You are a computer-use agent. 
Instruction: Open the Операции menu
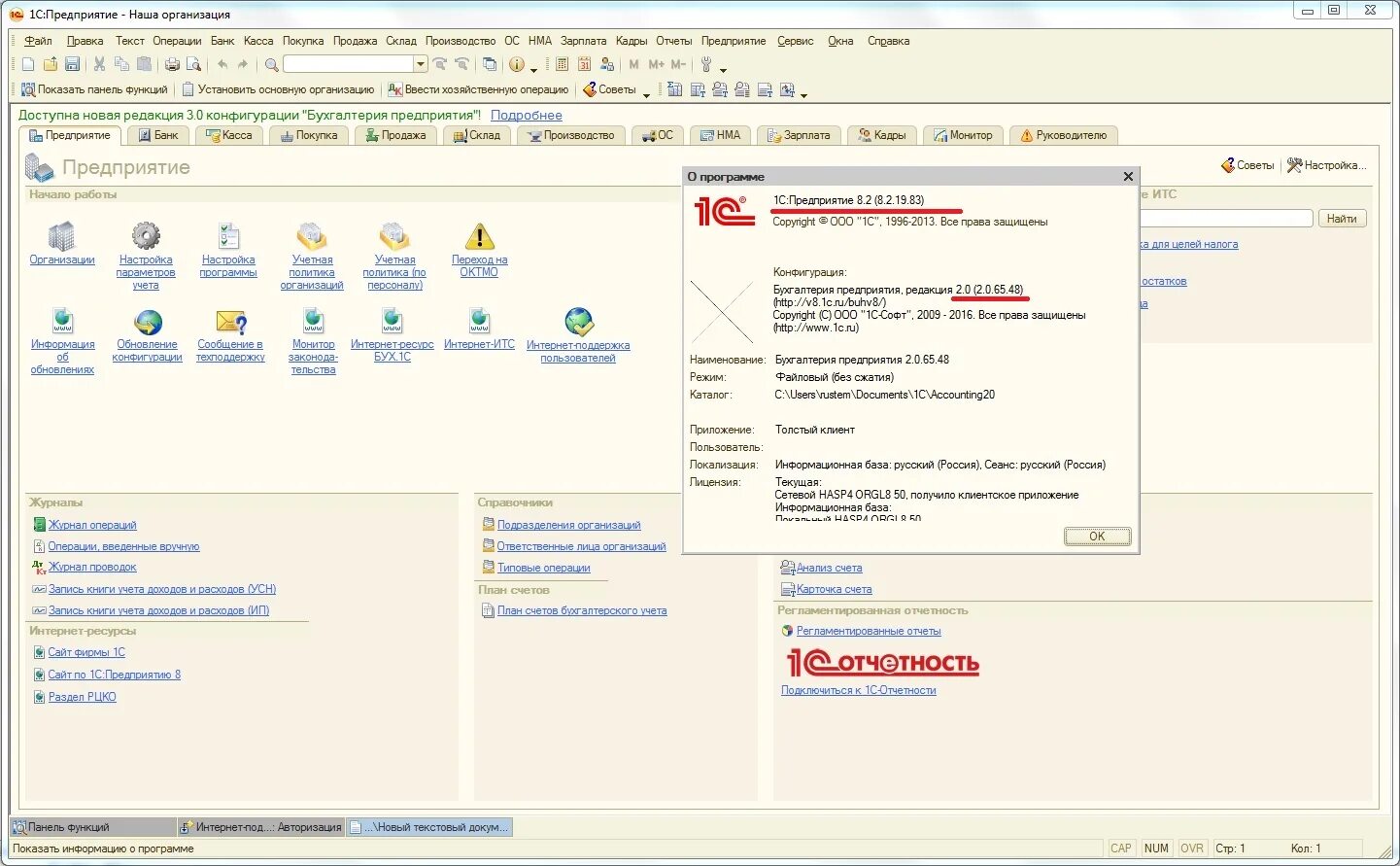click(x=177, y=41)
